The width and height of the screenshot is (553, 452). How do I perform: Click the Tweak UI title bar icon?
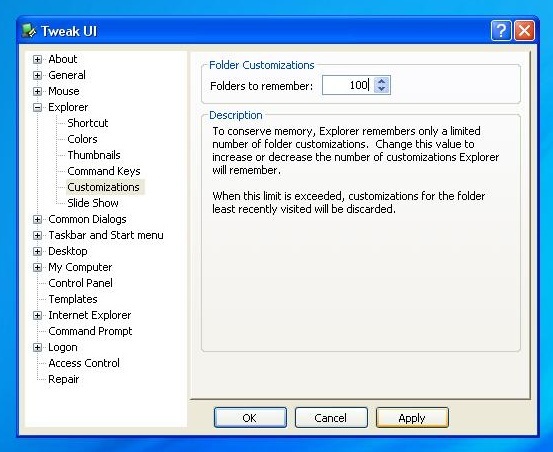click(29, 31)
